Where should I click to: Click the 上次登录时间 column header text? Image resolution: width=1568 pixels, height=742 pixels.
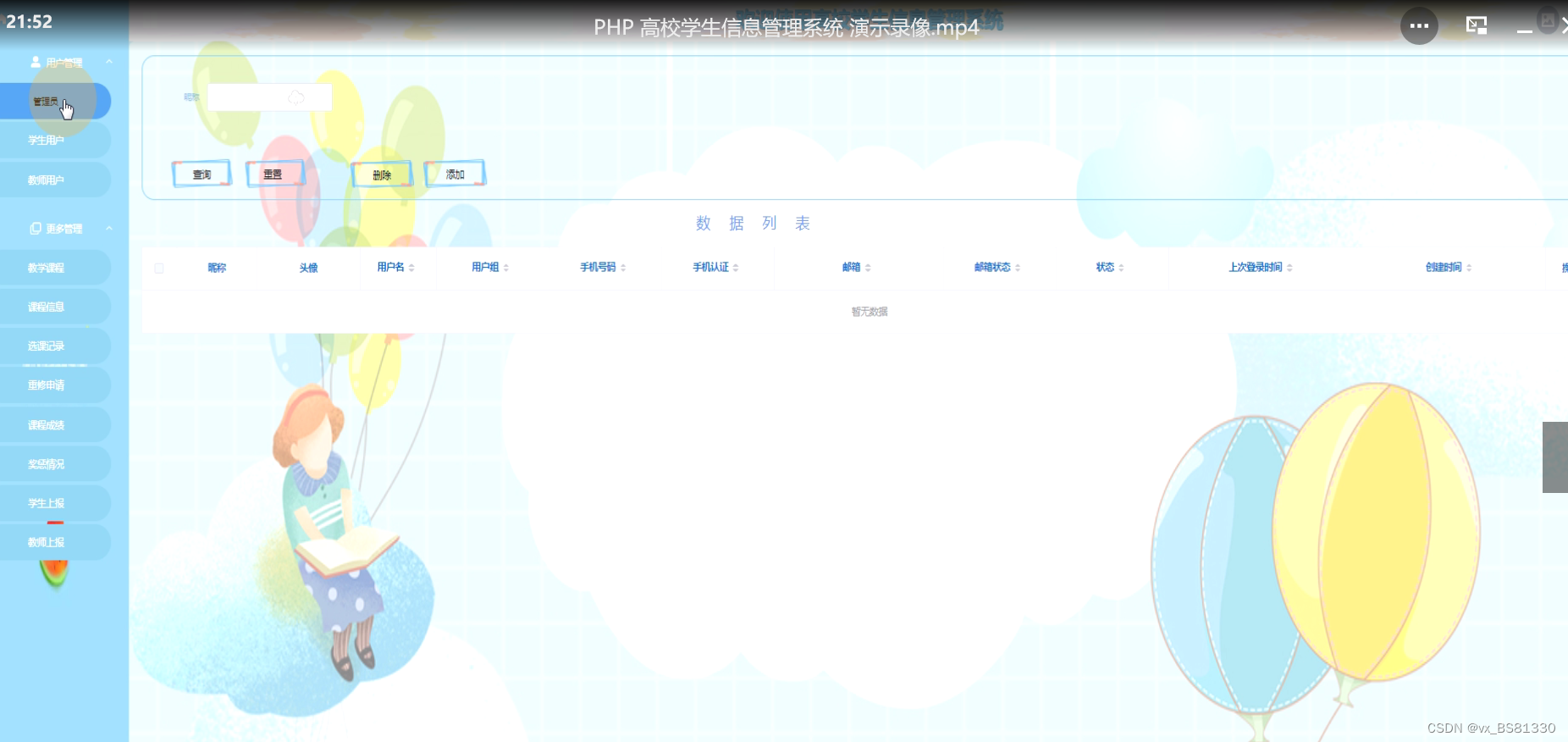coord(1255,268)
